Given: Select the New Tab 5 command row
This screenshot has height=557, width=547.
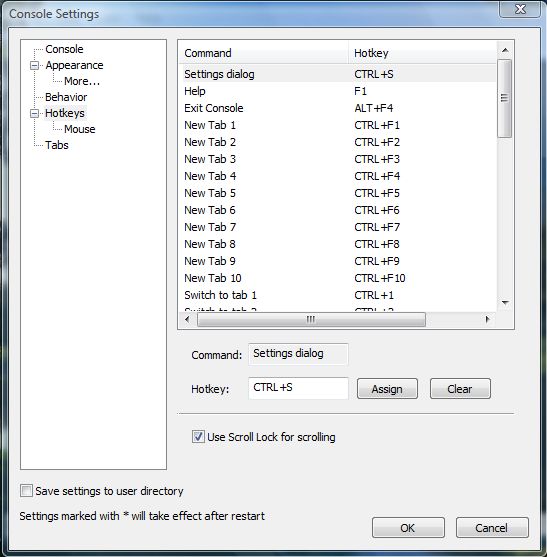Looking at the screenshot, I should pos(339,193).
